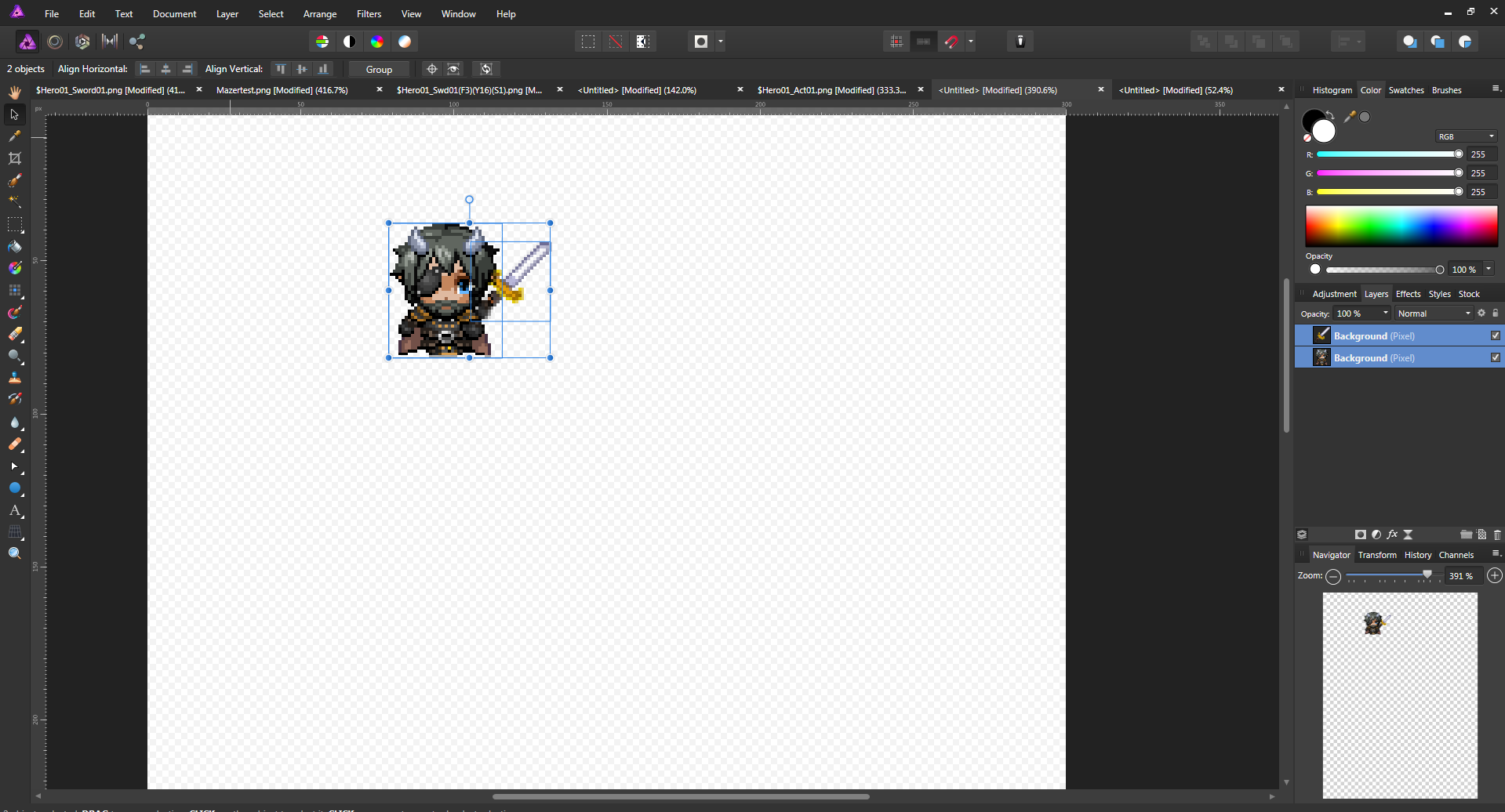Open the Layer menu

point(227,14)
